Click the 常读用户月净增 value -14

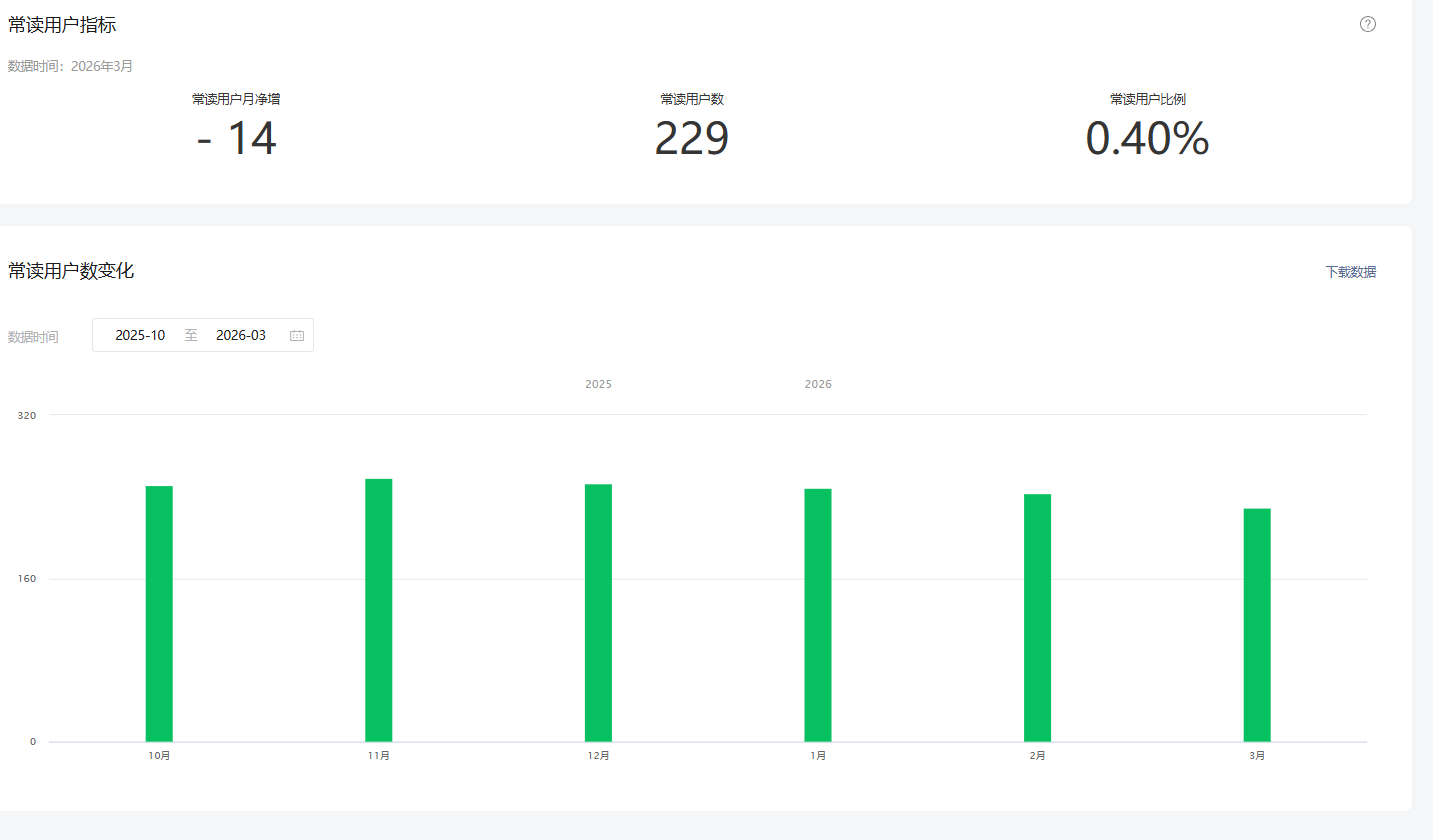(x=237, y=139)
